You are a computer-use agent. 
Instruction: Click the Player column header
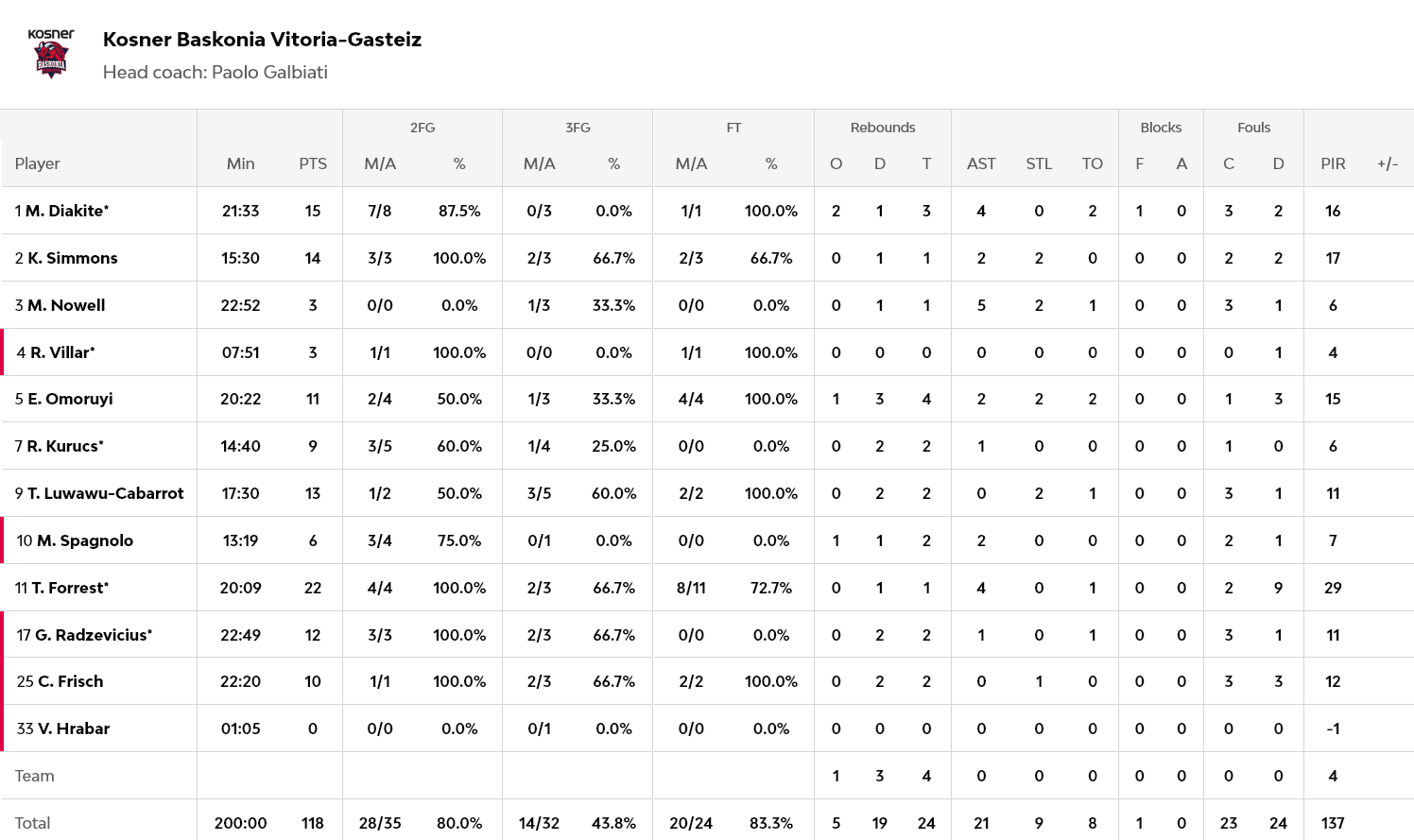[38, 163]
